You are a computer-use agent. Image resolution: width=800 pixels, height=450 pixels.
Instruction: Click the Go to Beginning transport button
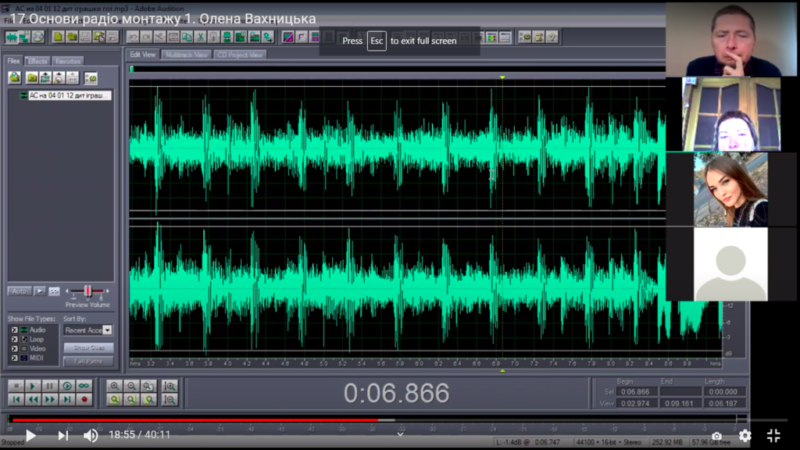tap(16, 399)
